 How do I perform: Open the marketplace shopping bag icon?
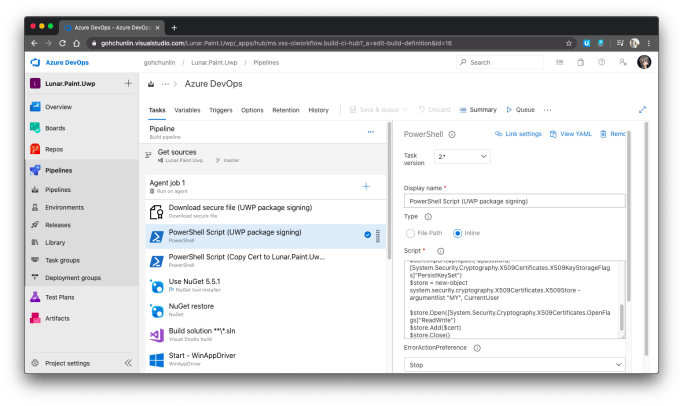[581, 62]
